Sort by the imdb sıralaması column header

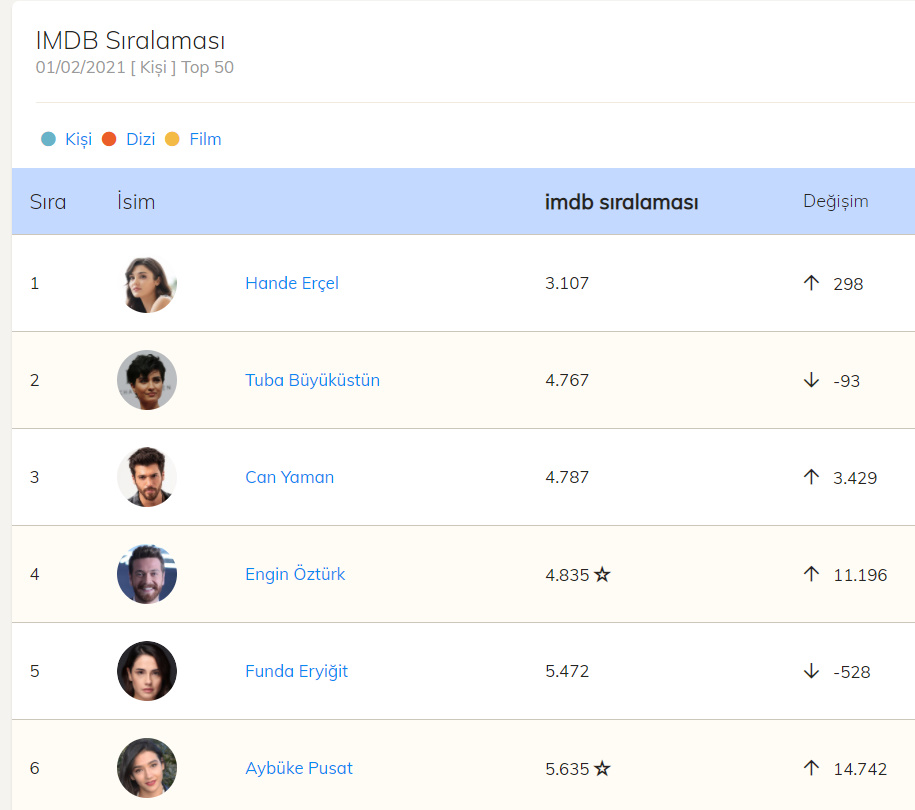(621, 202)
